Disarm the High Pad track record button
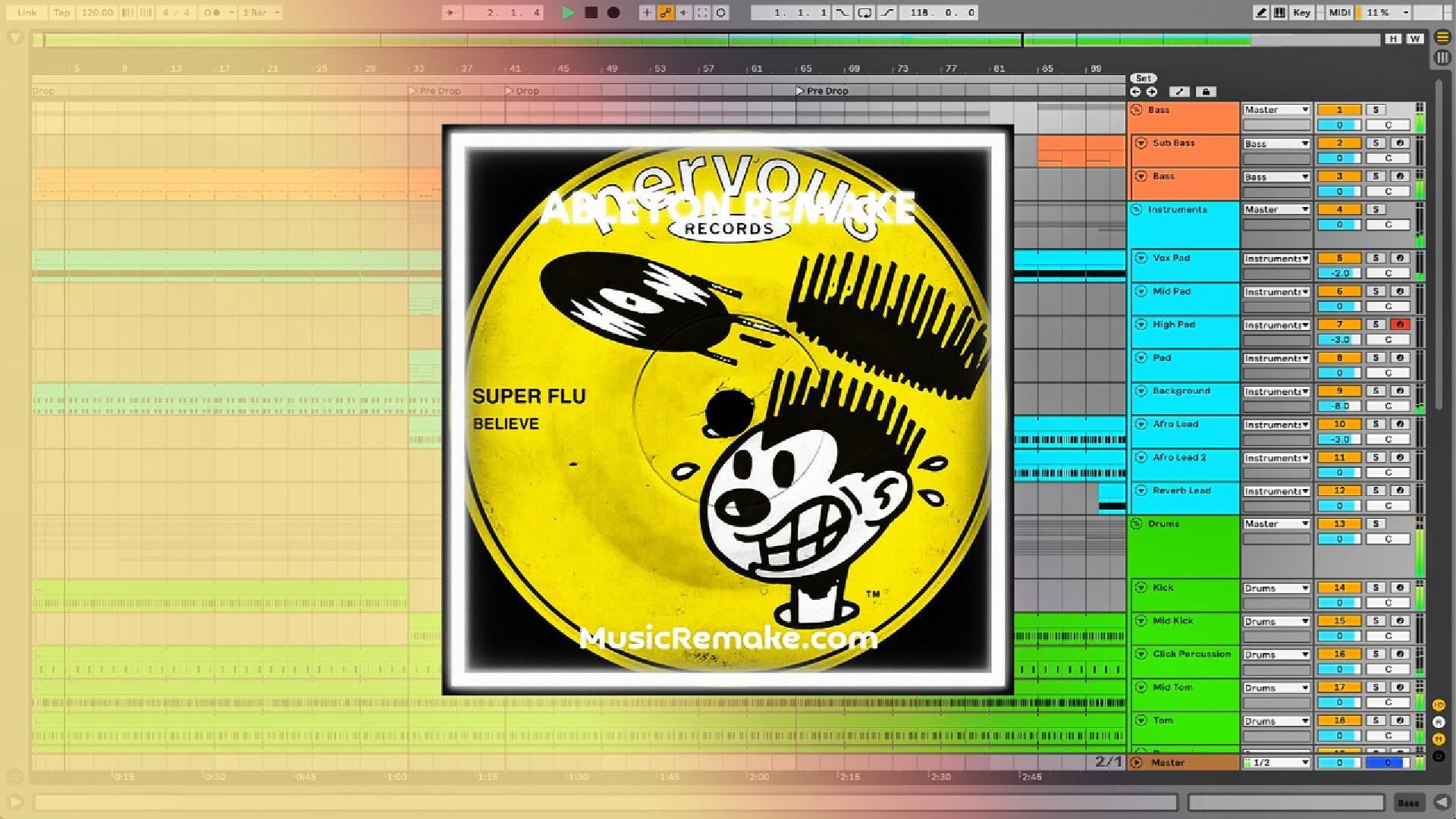This screenshot has width=1456, height=819. tap(1400, 325)
